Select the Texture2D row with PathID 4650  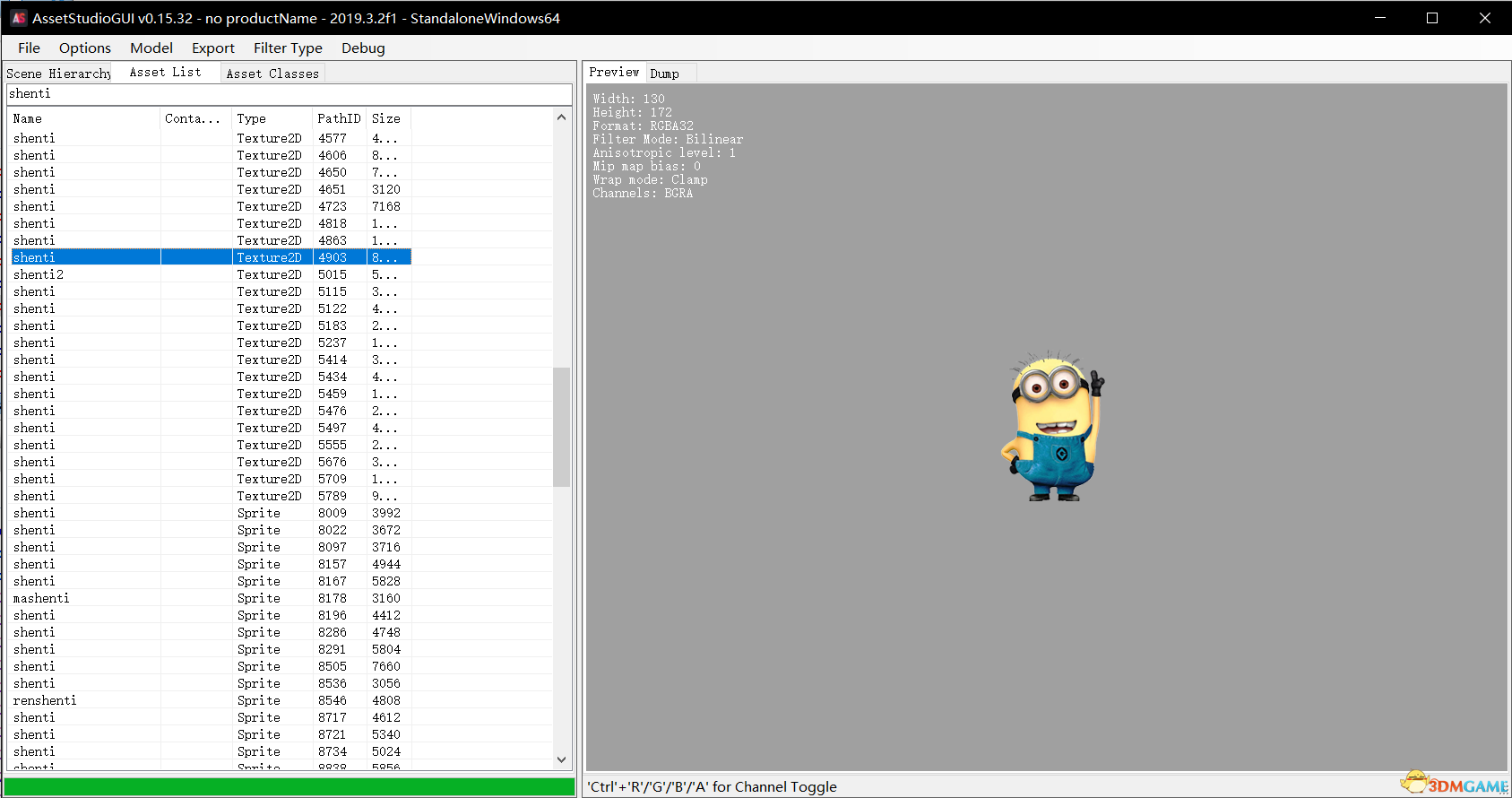[x=211, y=172]
